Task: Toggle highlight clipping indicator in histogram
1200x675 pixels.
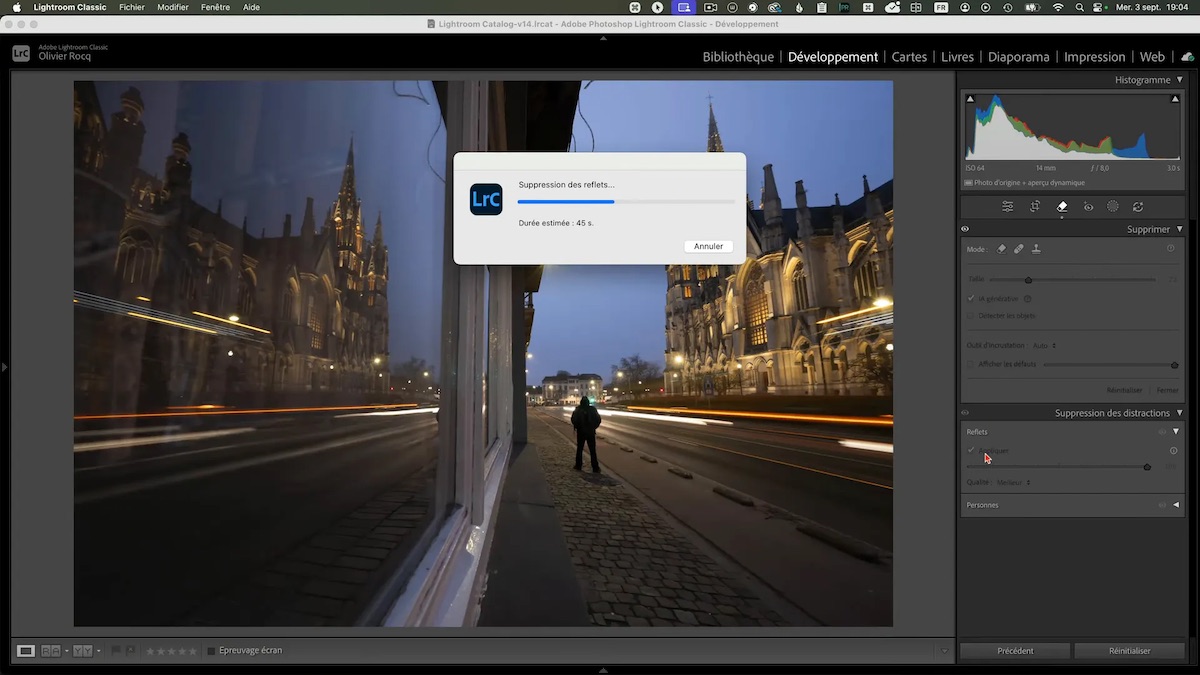Action: (x=1176, y=98)
